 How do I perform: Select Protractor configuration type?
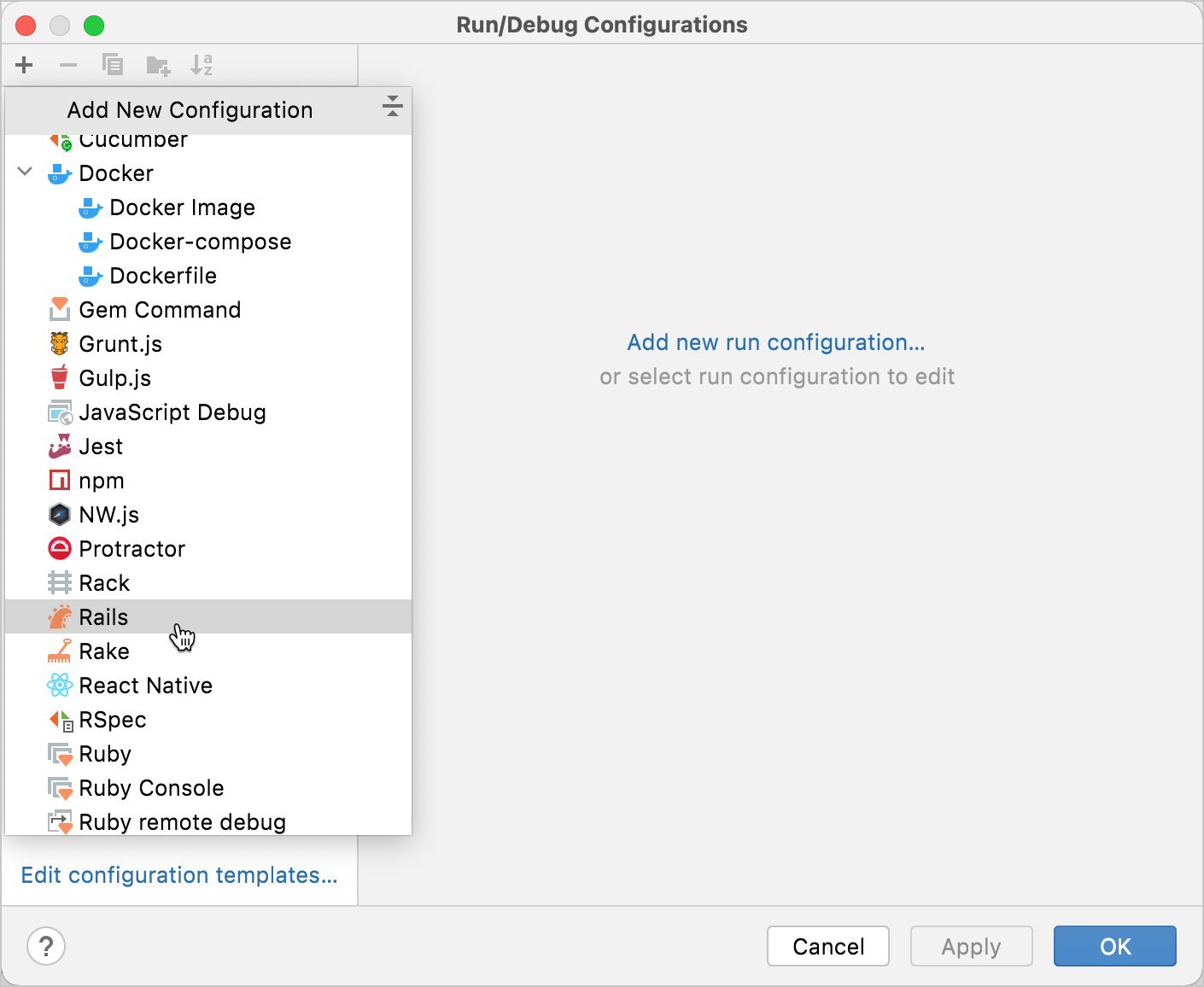point(132,549)
